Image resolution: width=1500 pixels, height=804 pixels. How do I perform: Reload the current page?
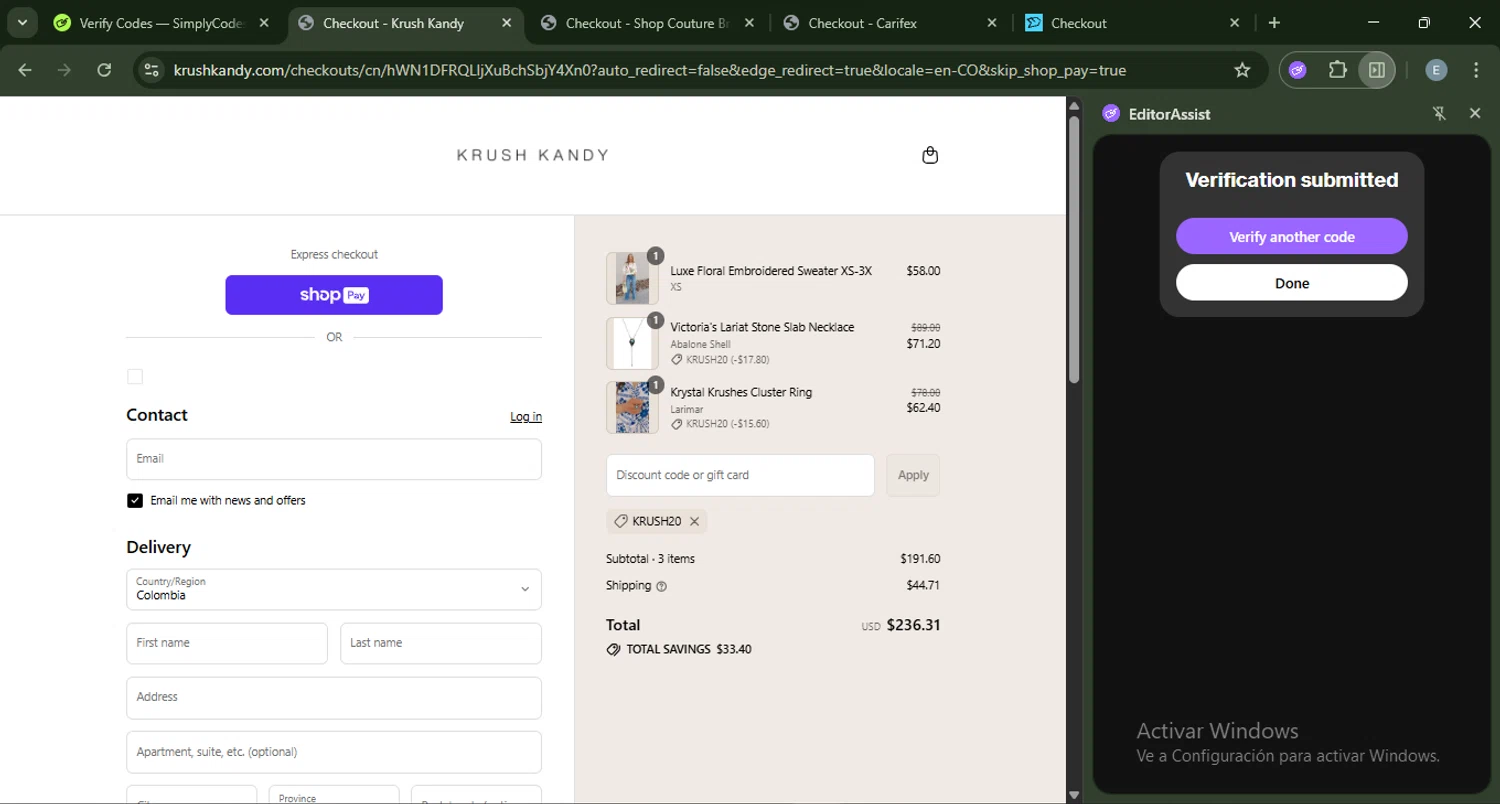(104, 70)
